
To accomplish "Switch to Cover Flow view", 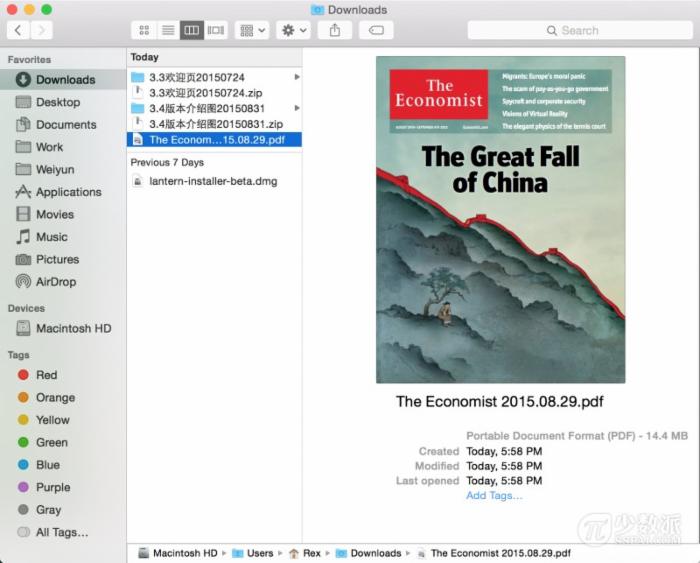I will 216,30.
